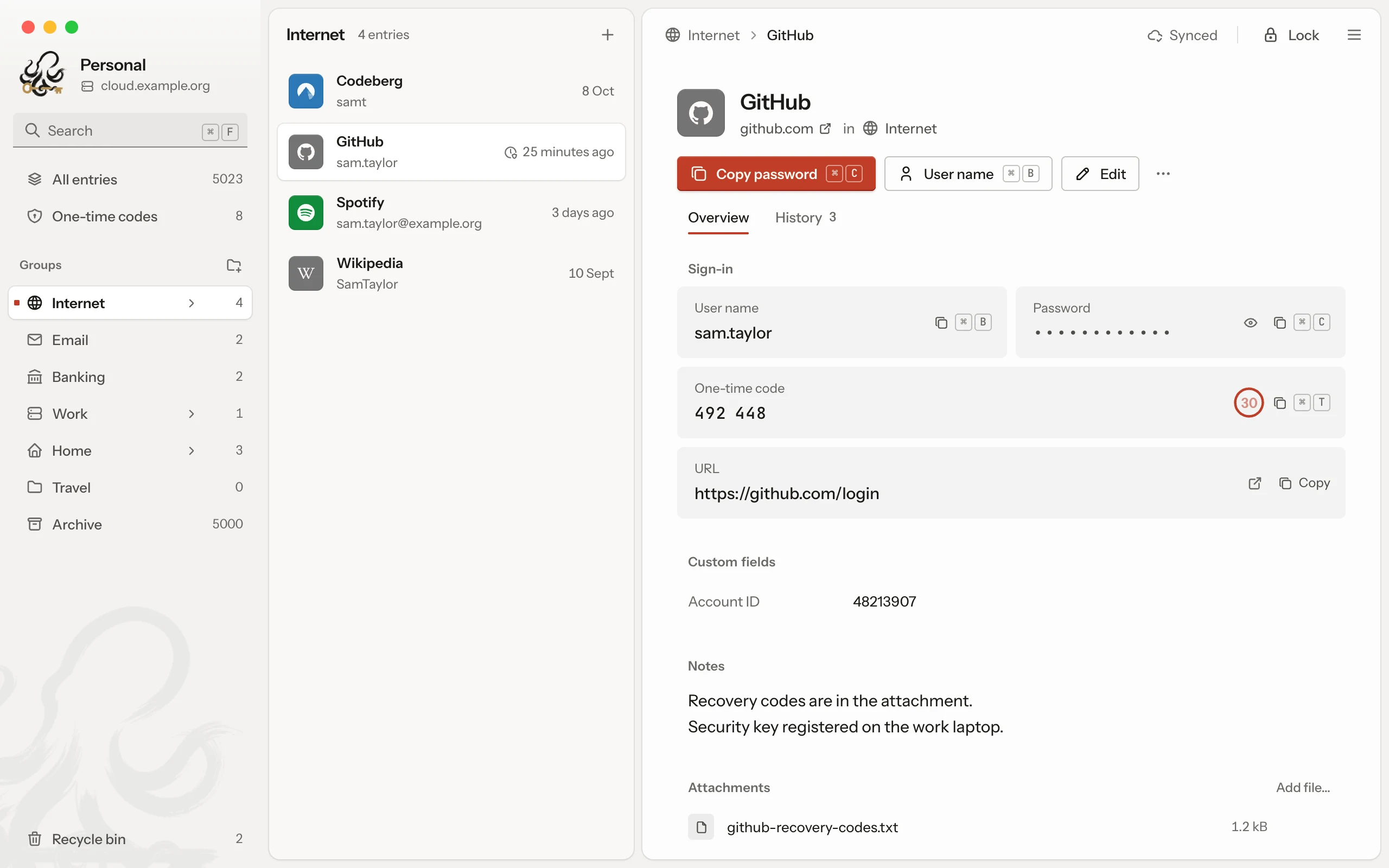Click the Banking building icon
The width and height of the screenshot is (1389, 868).
(x=34, y=376)
